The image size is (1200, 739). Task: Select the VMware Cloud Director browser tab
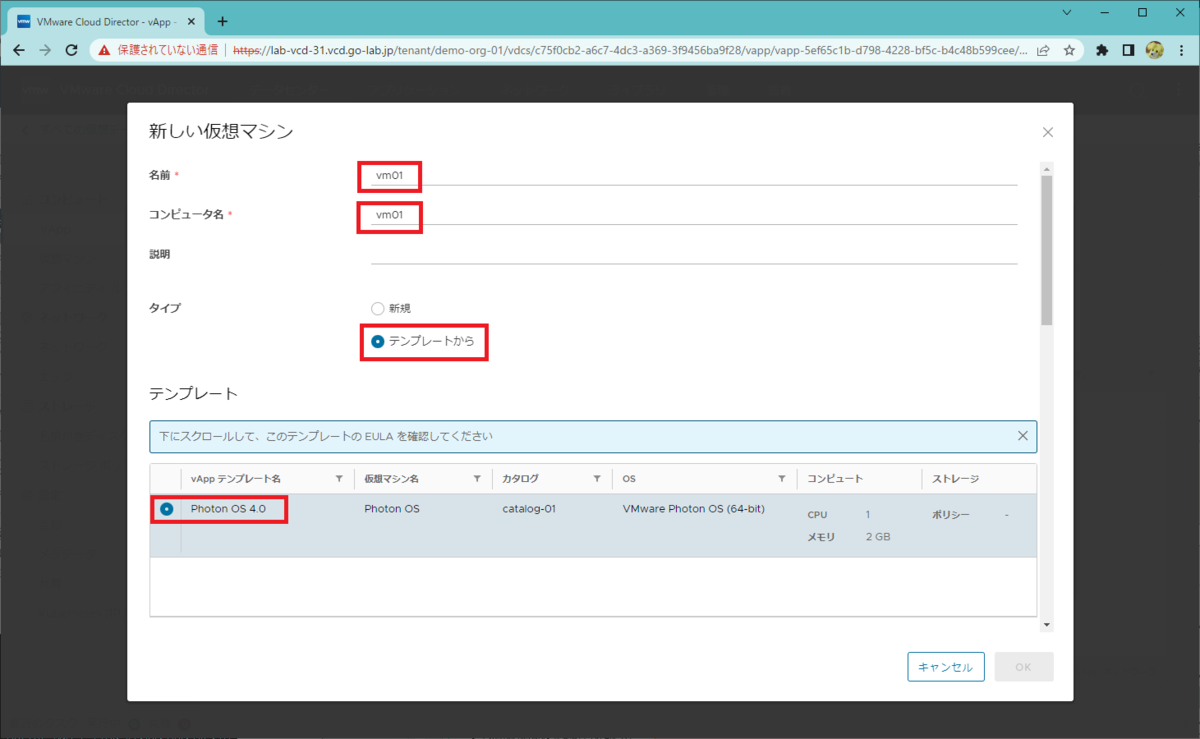pos(107,21)
